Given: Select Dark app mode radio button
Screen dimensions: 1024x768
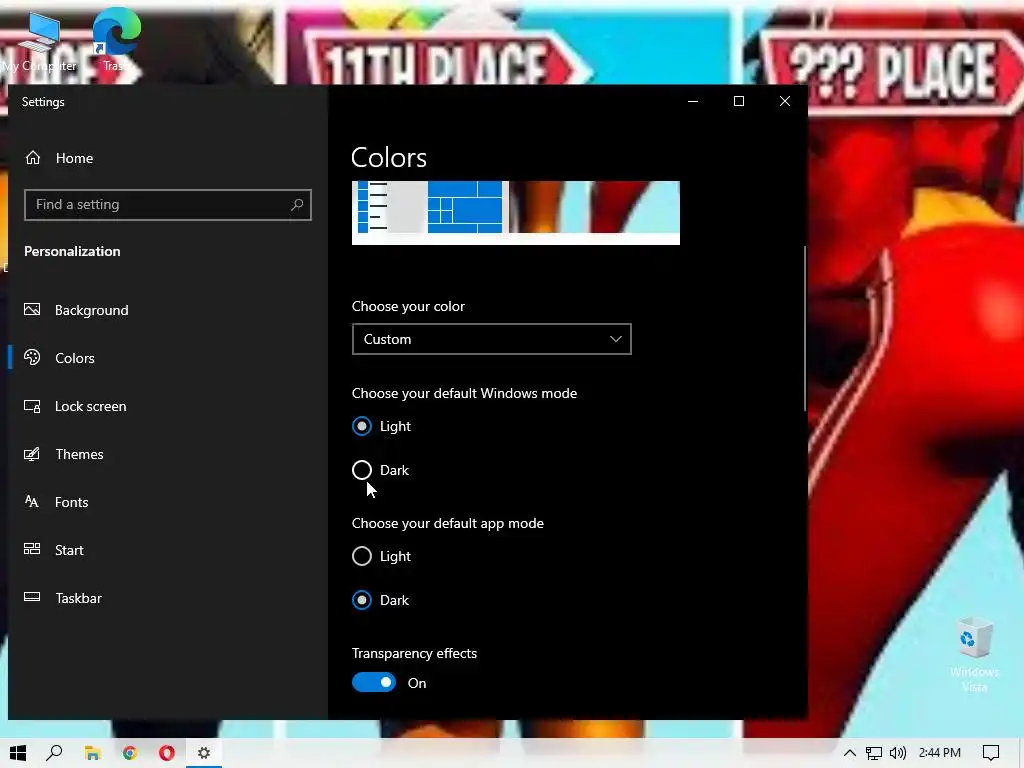Looking at the screenshot, I should (362, 600).
